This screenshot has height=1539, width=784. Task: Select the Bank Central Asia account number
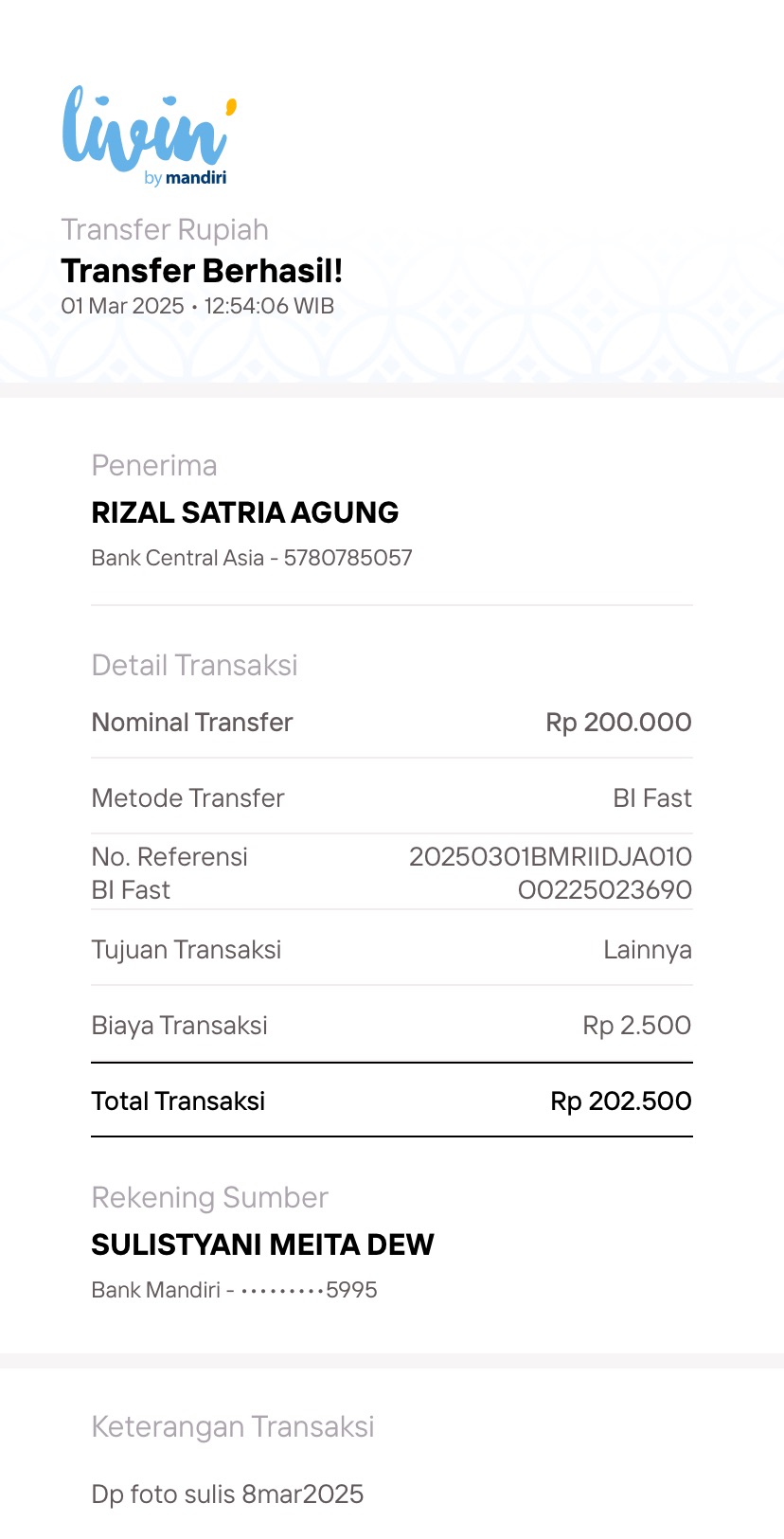pyautogui.click(x=252, y=558)
